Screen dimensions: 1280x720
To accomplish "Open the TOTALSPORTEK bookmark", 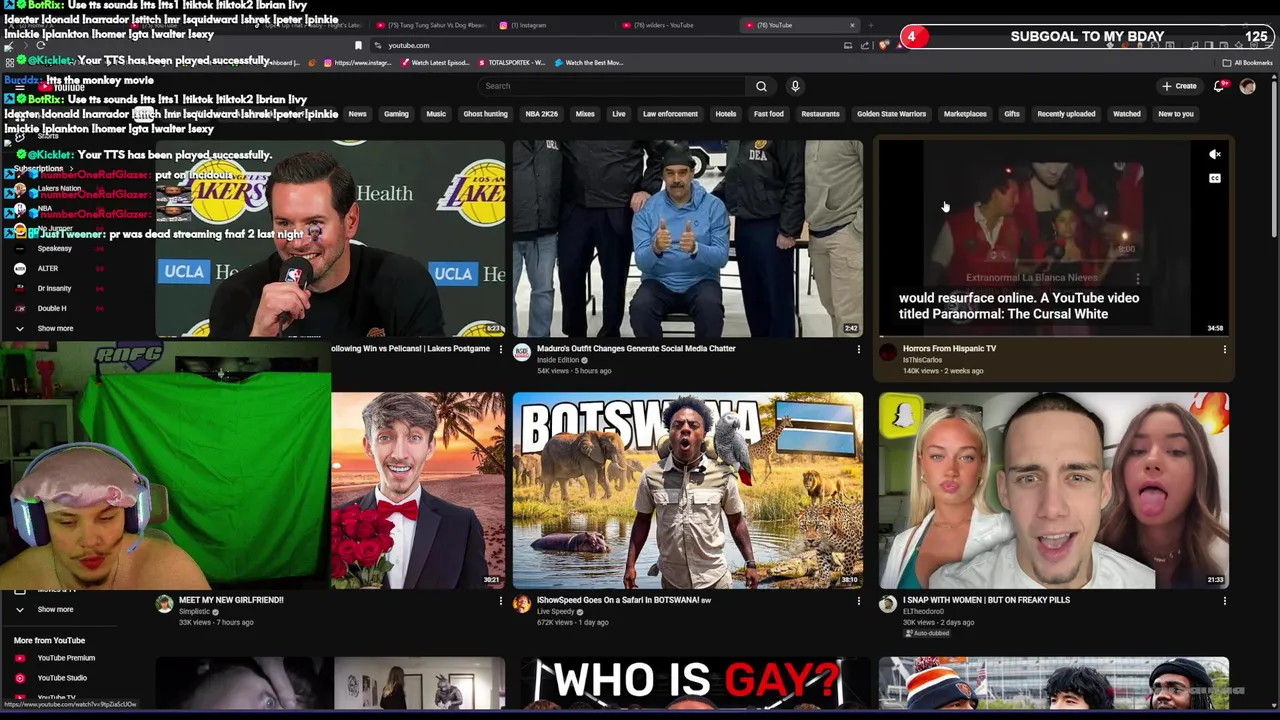I will point(512,63).
